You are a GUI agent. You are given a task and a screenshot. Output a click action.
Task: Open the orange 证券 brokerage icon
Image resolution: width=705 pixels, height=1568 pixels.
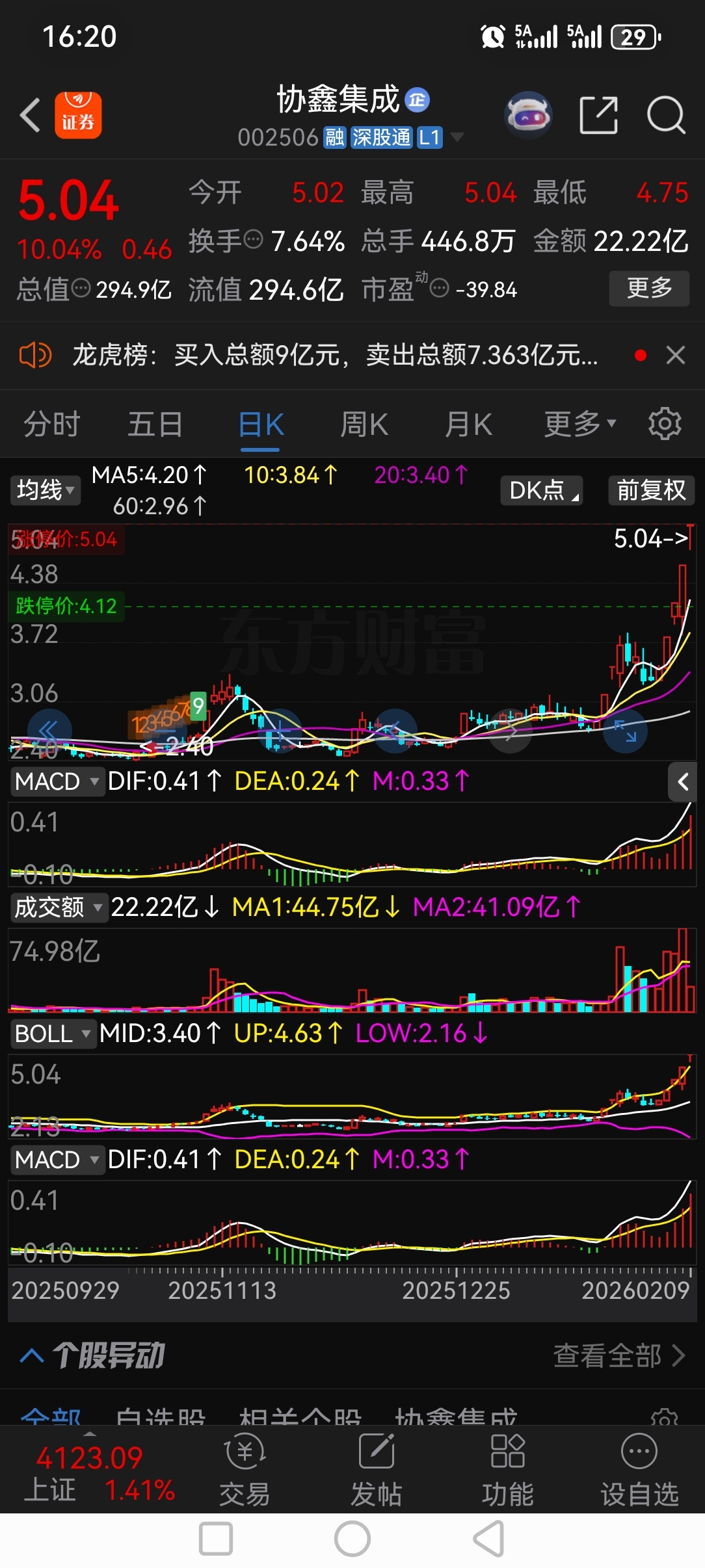click(x=78, y=115)
